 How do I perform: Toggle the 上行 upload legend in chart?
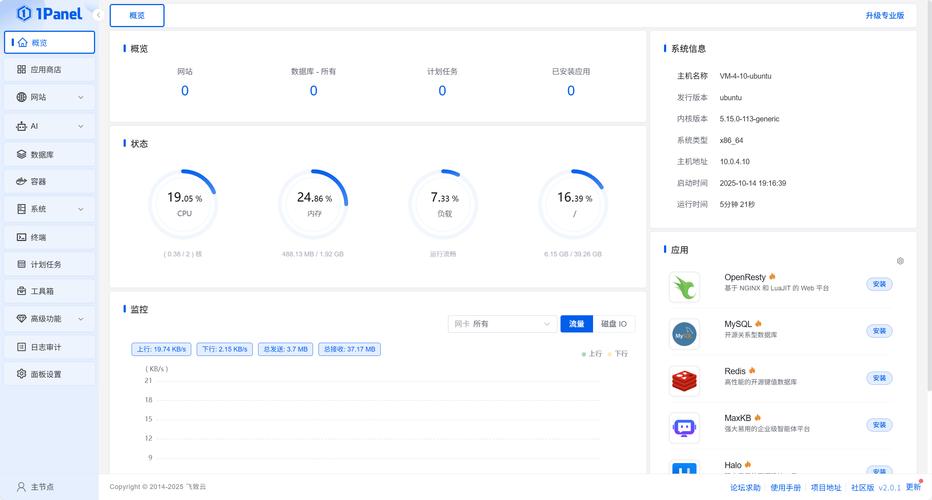(x=592, y=354)
